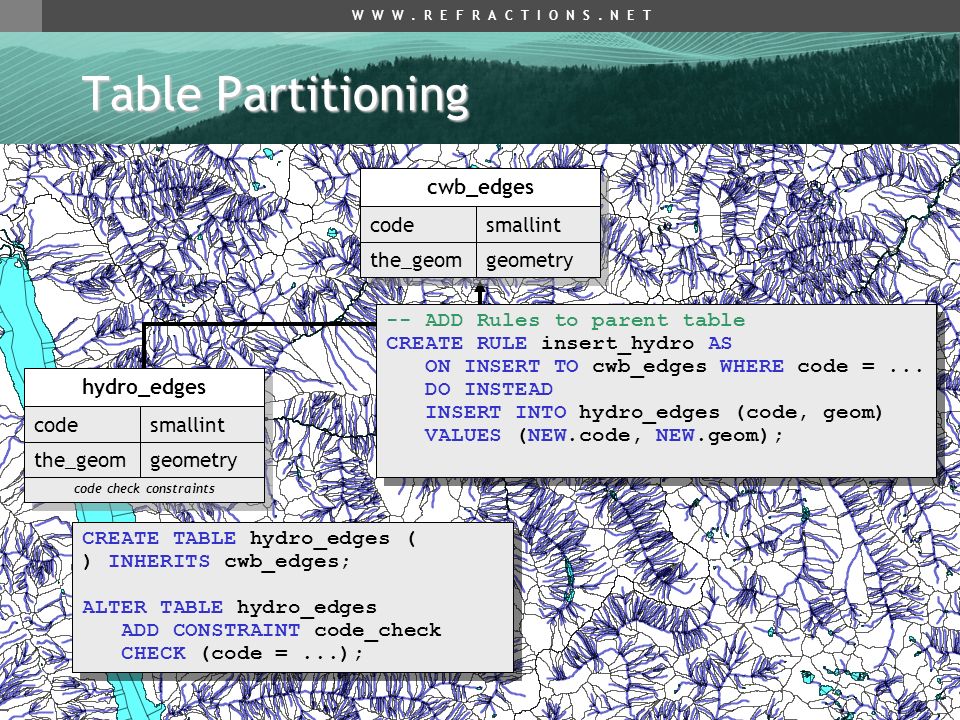Select 'code' cell in cwb_edges table

click(x=418, y=225)
